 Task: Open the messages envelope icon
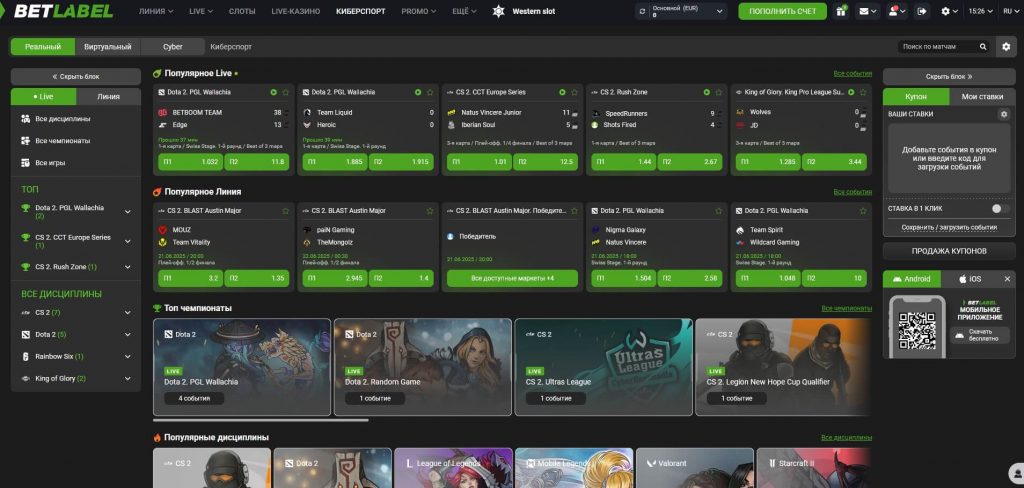[x=868, y=11]
